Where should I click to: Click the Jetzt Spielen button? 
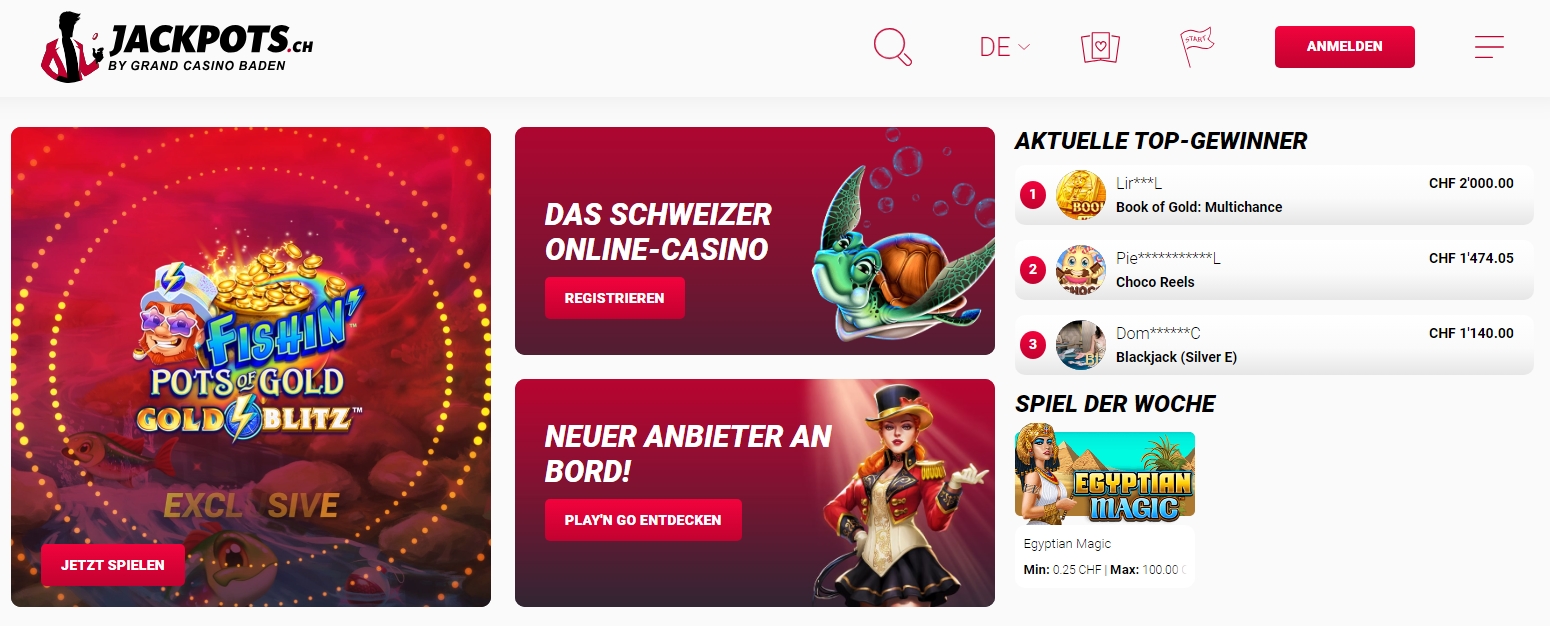[x=113, y=565]
